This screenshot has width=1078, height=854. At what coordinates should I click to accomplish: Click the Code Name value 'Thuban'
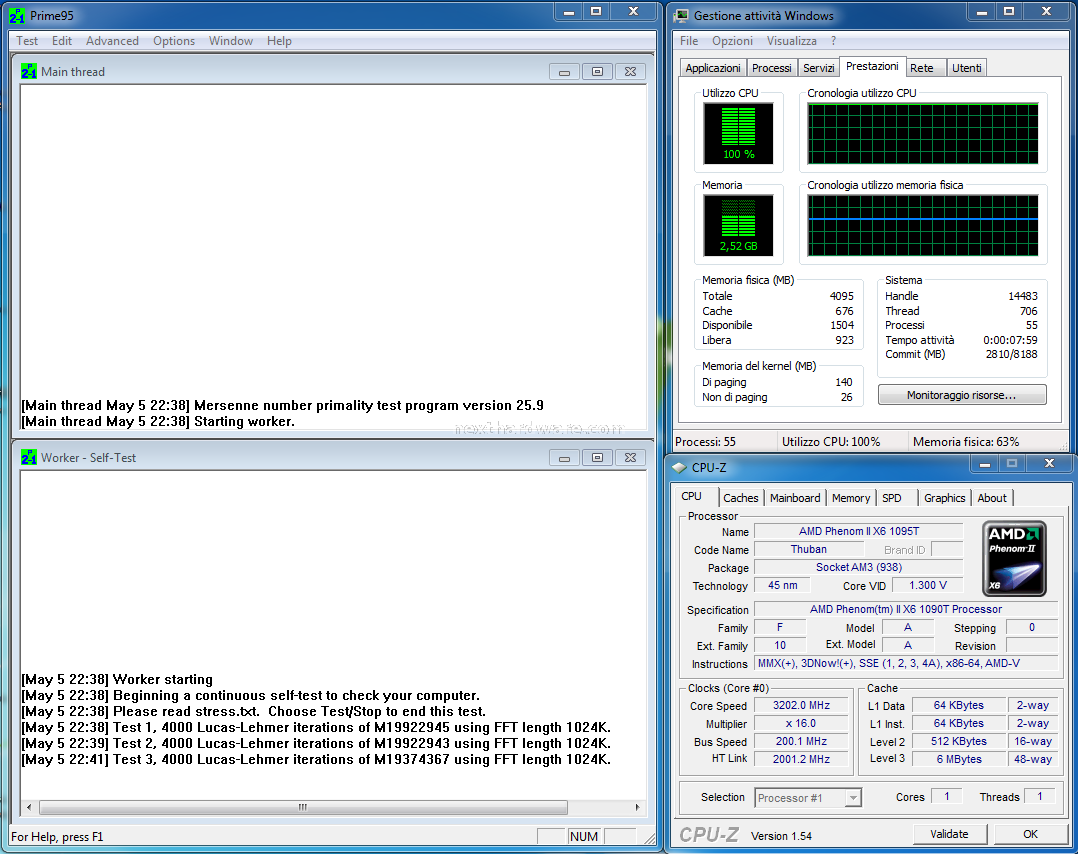pyautogui.click(x=808, y=549)
